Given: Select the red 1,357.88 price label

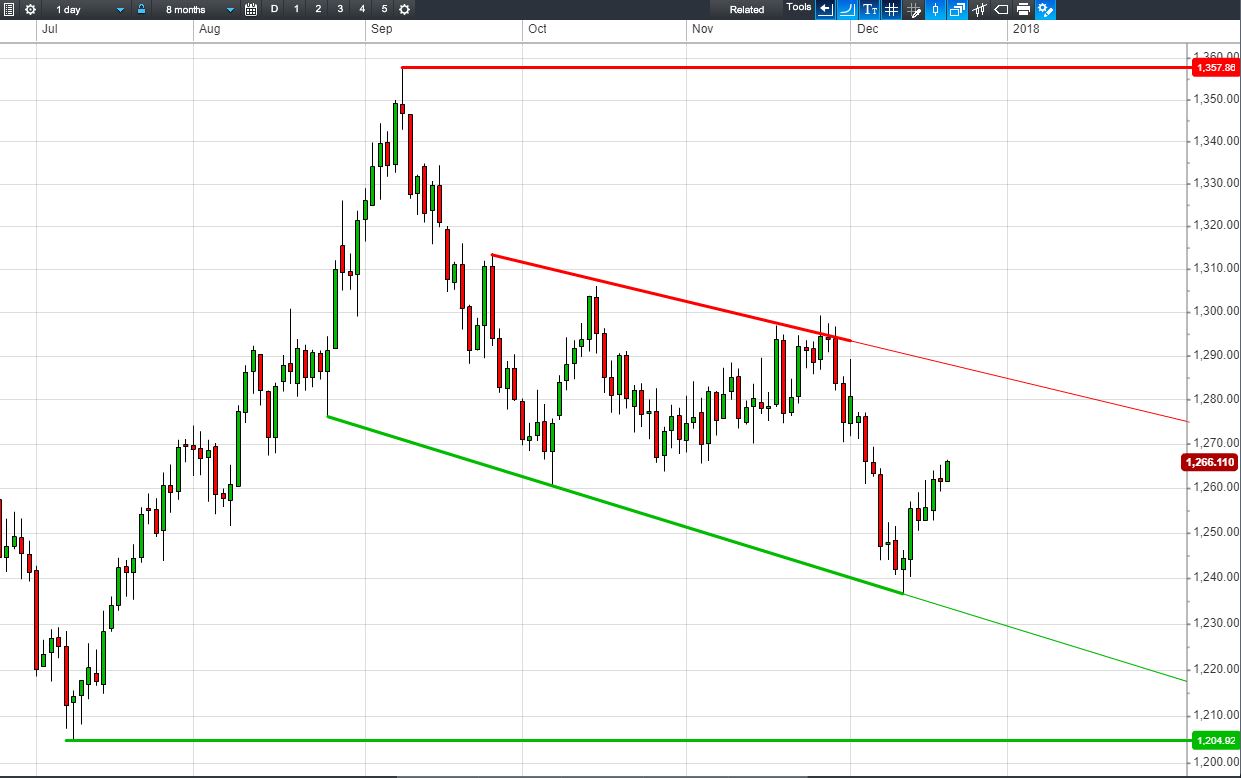Looking at the screenshot, I should [1214, 67].
